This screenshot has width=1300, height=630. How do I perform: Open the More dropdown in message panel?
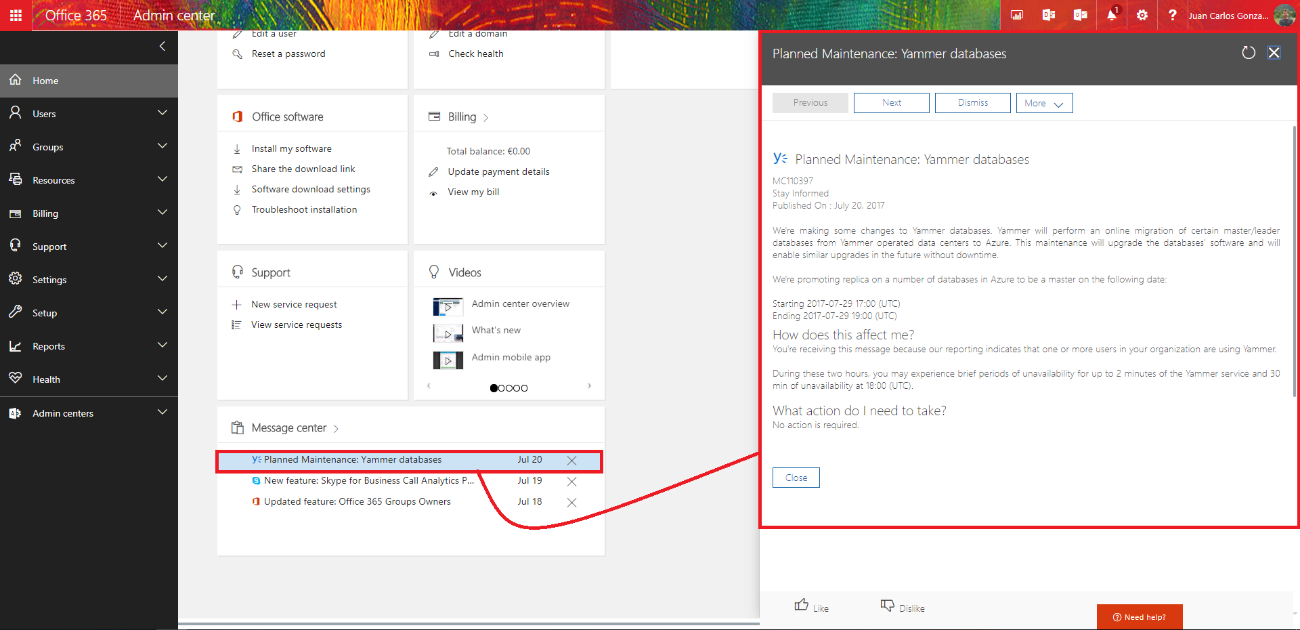(x=1044, y=103)
